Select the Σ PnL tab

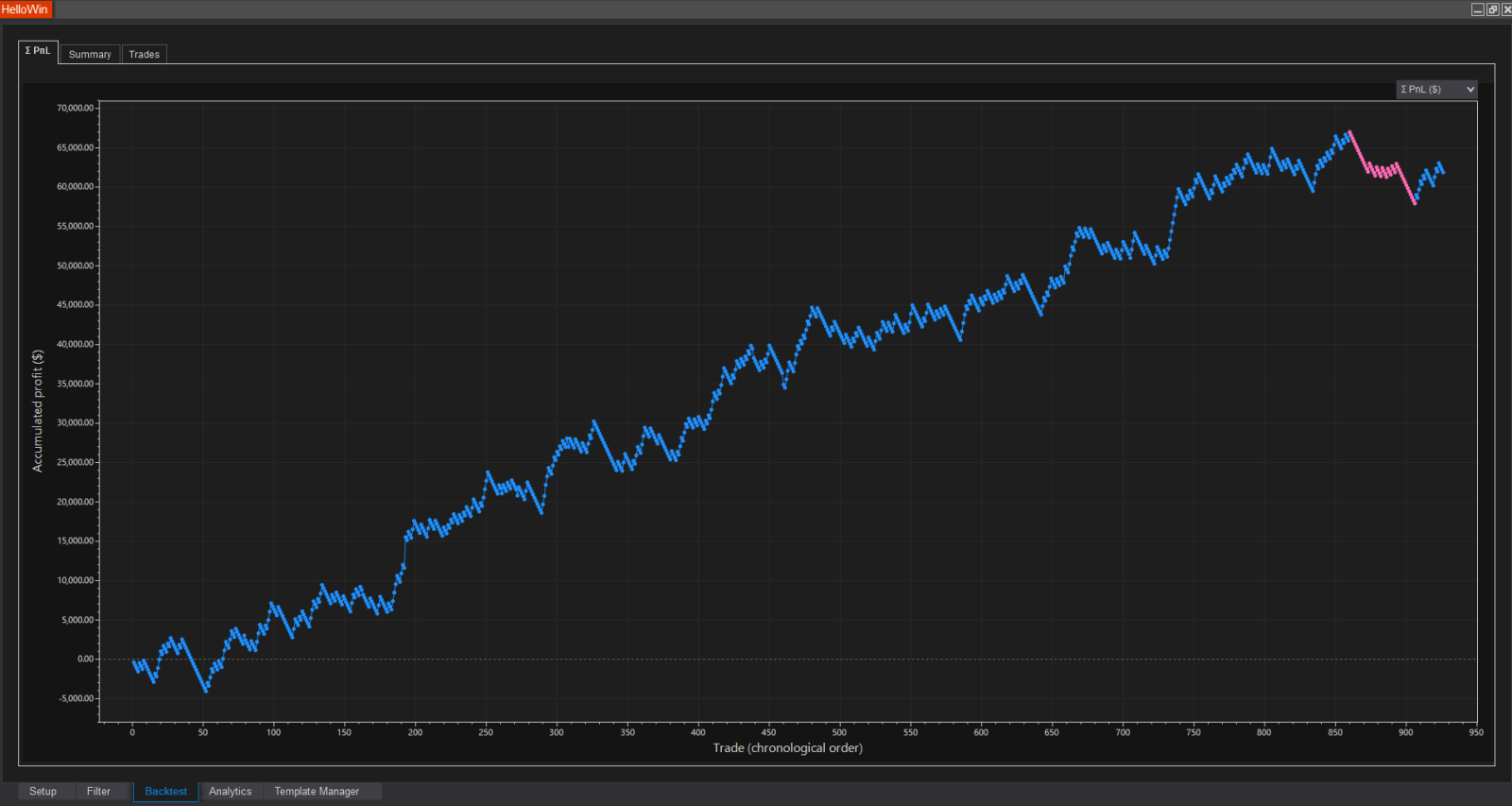tap(38, 51)
